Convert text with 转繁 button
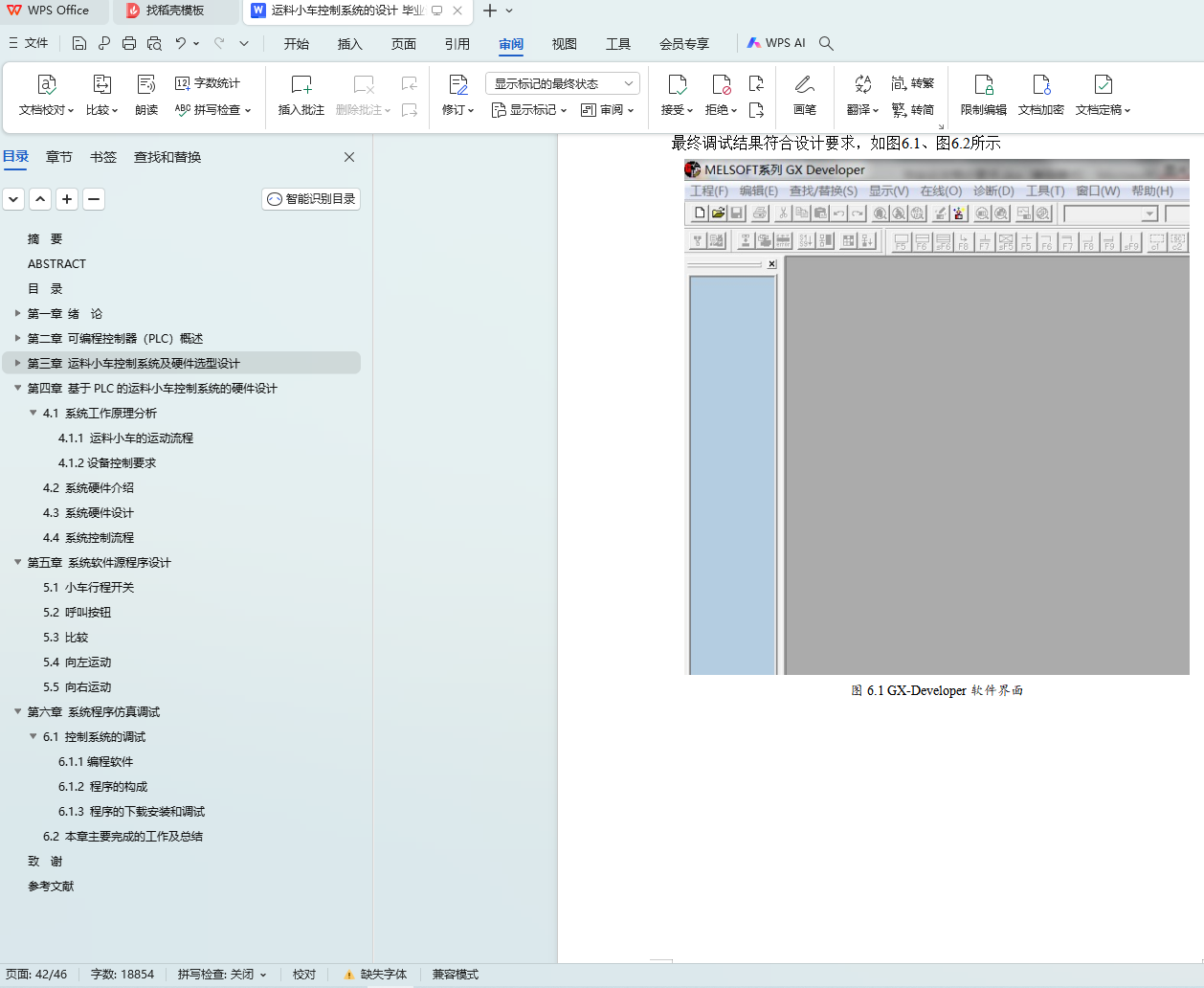The height and width of the screenshot is (988, 1204). point(912,83)
